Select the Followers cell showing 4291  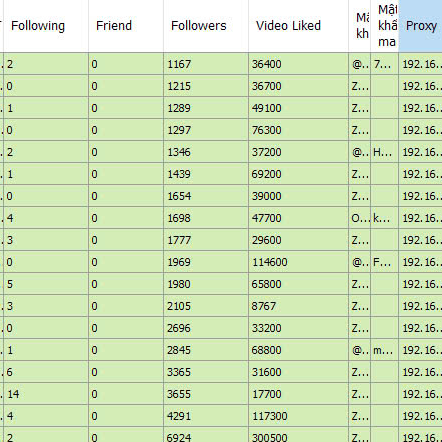pyautogui.click(x=206, y=416)
